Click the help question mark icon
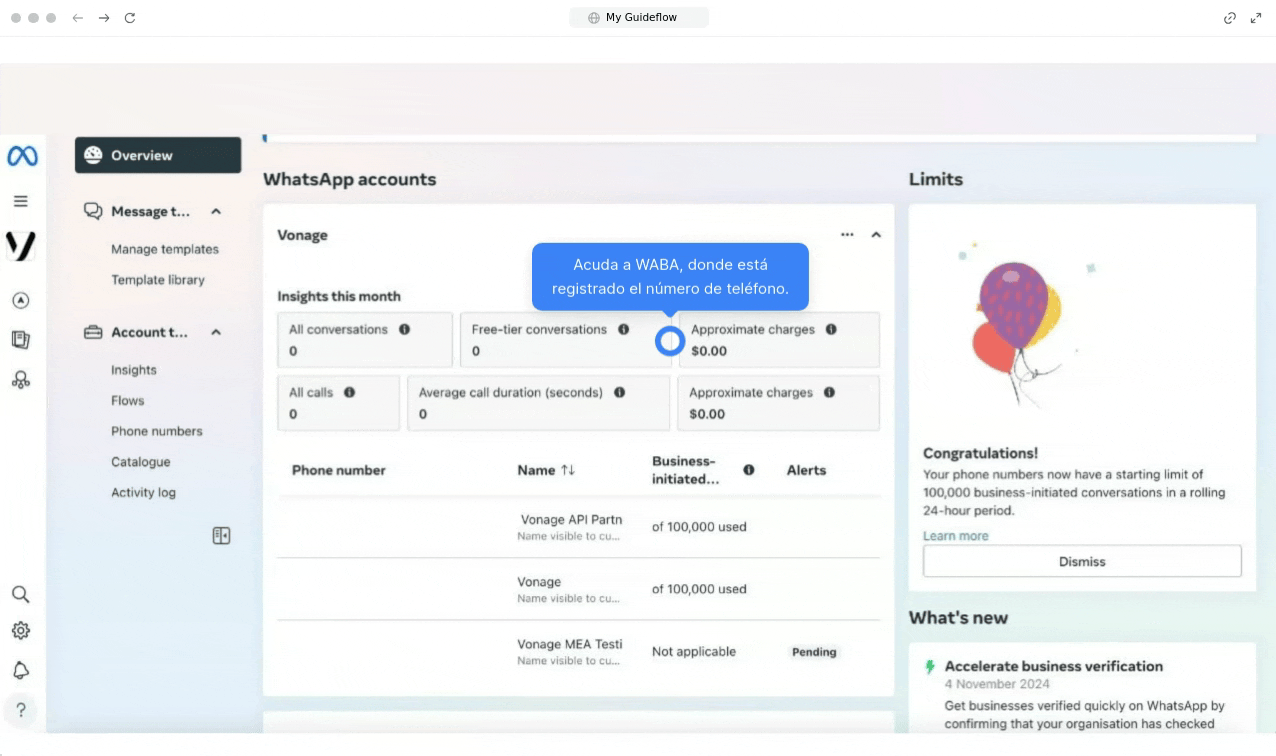 coord(20,710)
